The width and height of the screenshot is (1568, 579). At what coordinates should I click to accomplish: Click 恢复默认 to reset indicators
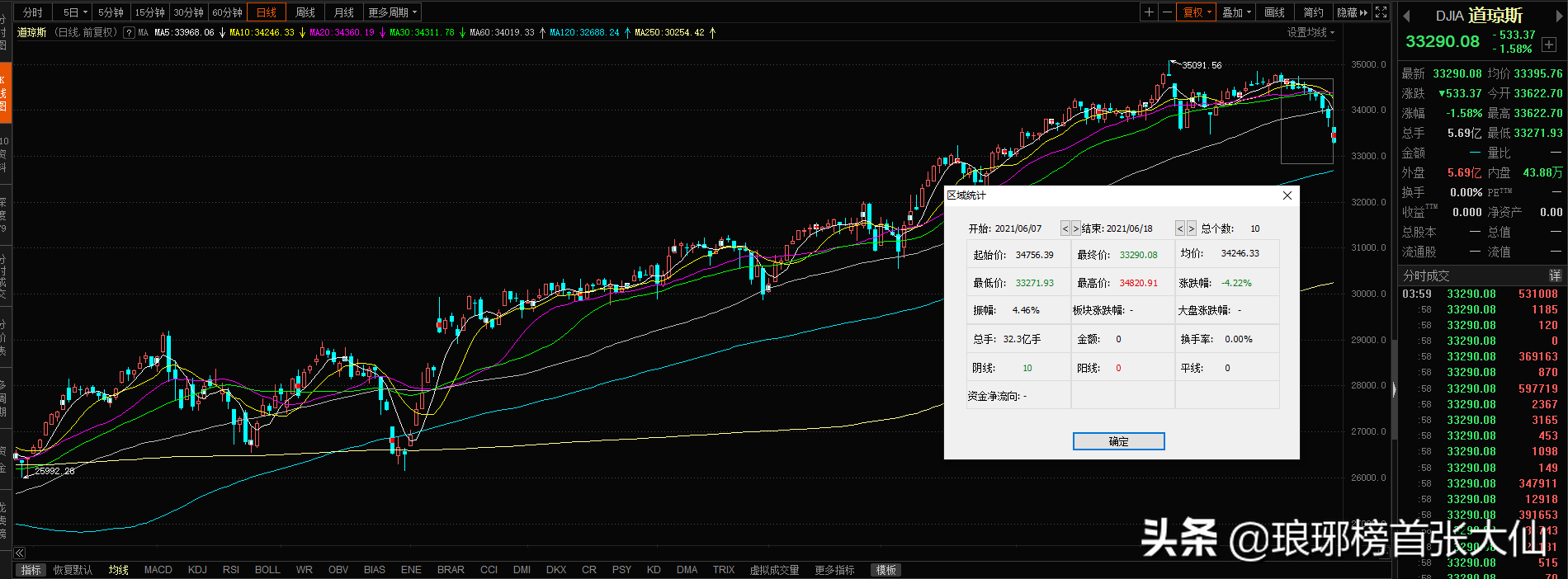pyautogui.click(x=73, y=570)
